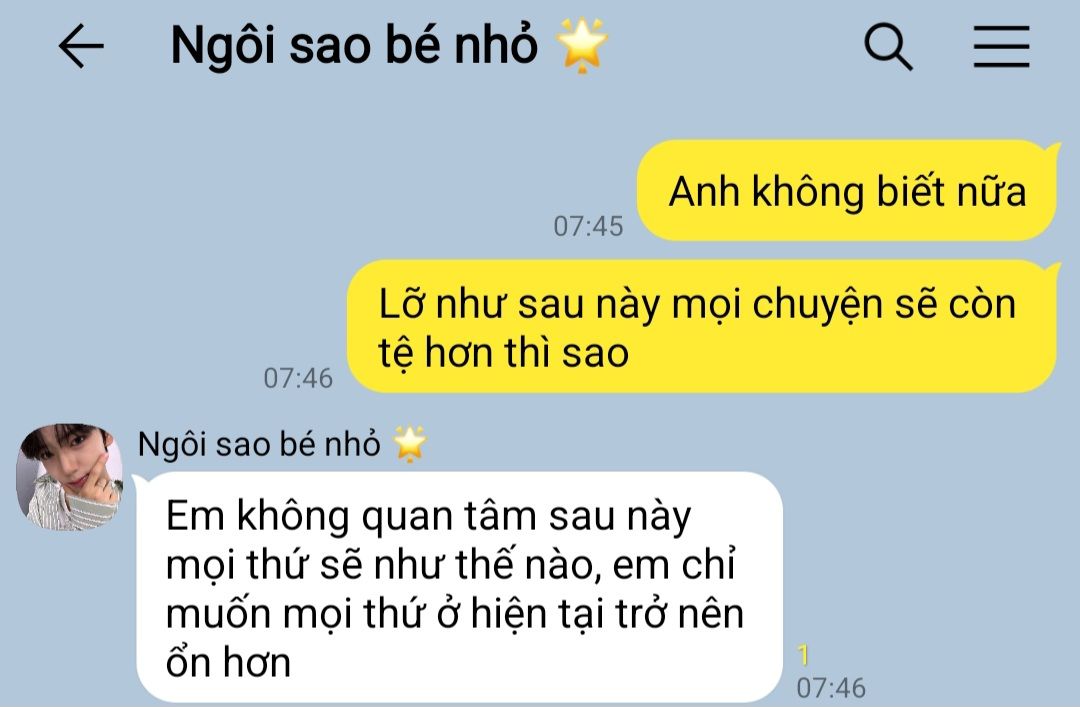Image resolution: width=1080 pixels, height=707 pixels.
Task: Tap the 'tệ hơn thì sao' text line
Action: coord(503,354)
